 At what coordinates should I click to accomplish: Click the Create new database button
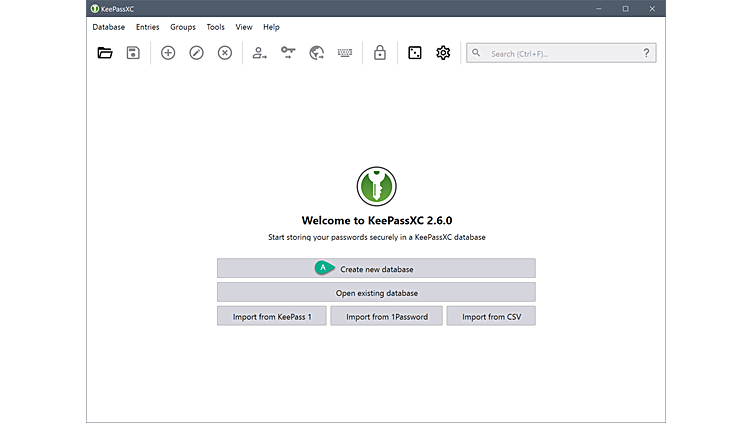click(376, 269)
